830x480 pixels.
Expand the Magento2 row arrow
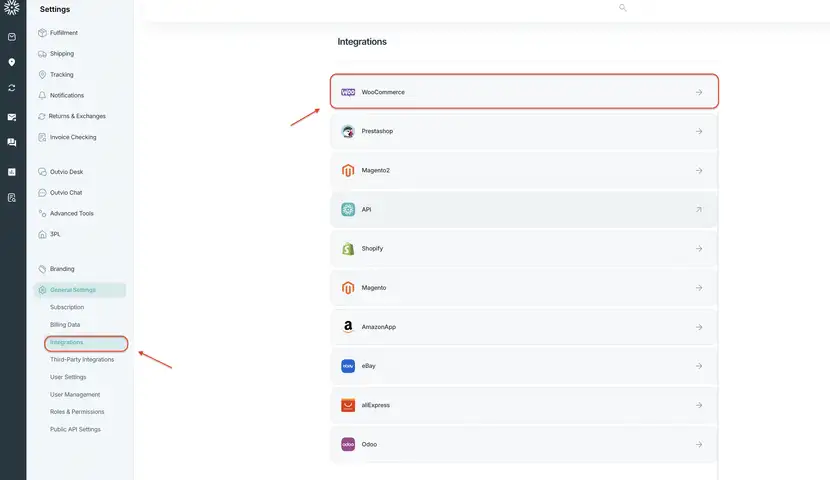[699, 170]
